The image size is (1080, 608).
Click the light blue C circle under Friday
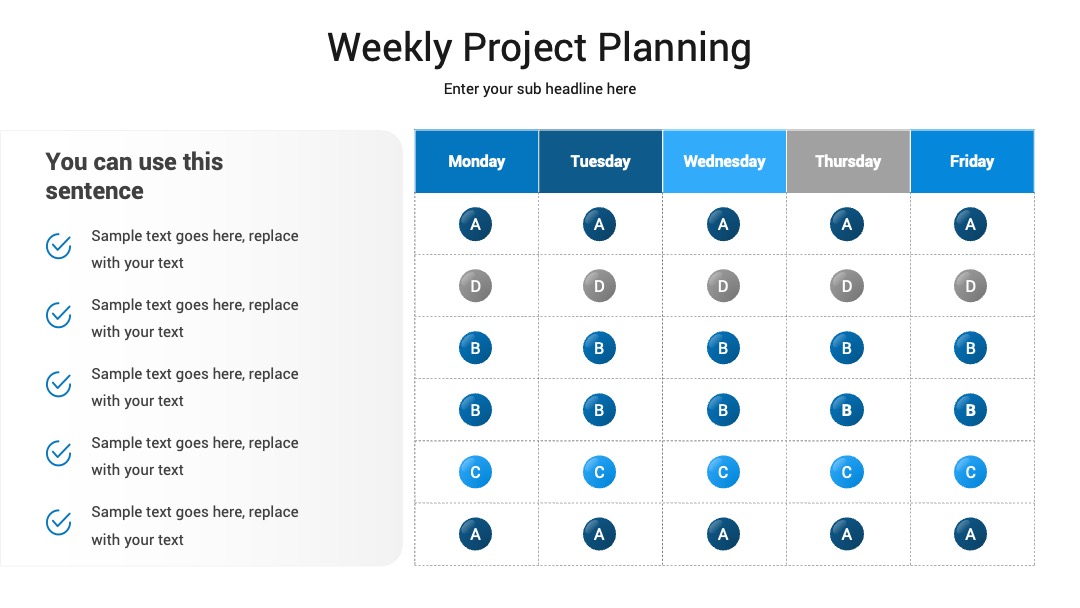970,472
